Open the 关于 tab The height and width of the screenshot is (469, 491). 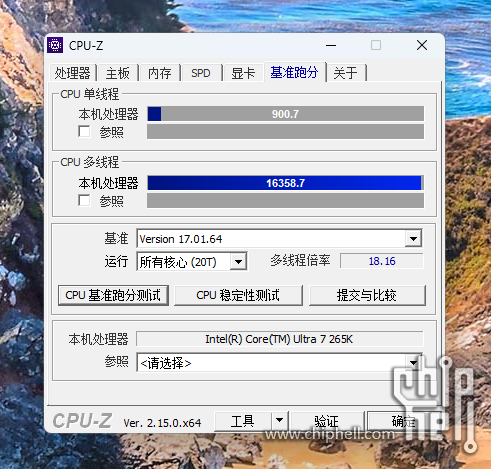(x=345, y=73)
